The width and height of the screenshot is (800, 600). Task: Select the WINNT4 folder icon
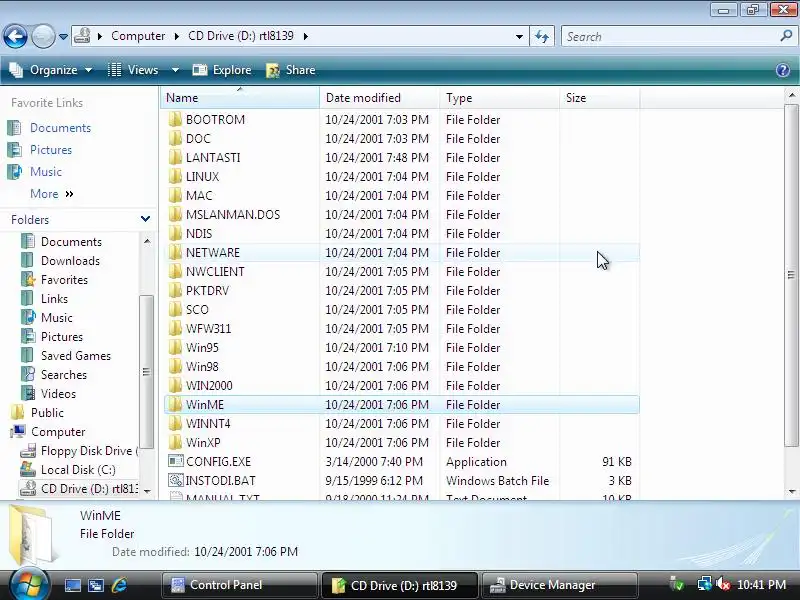tap(175, 423)
